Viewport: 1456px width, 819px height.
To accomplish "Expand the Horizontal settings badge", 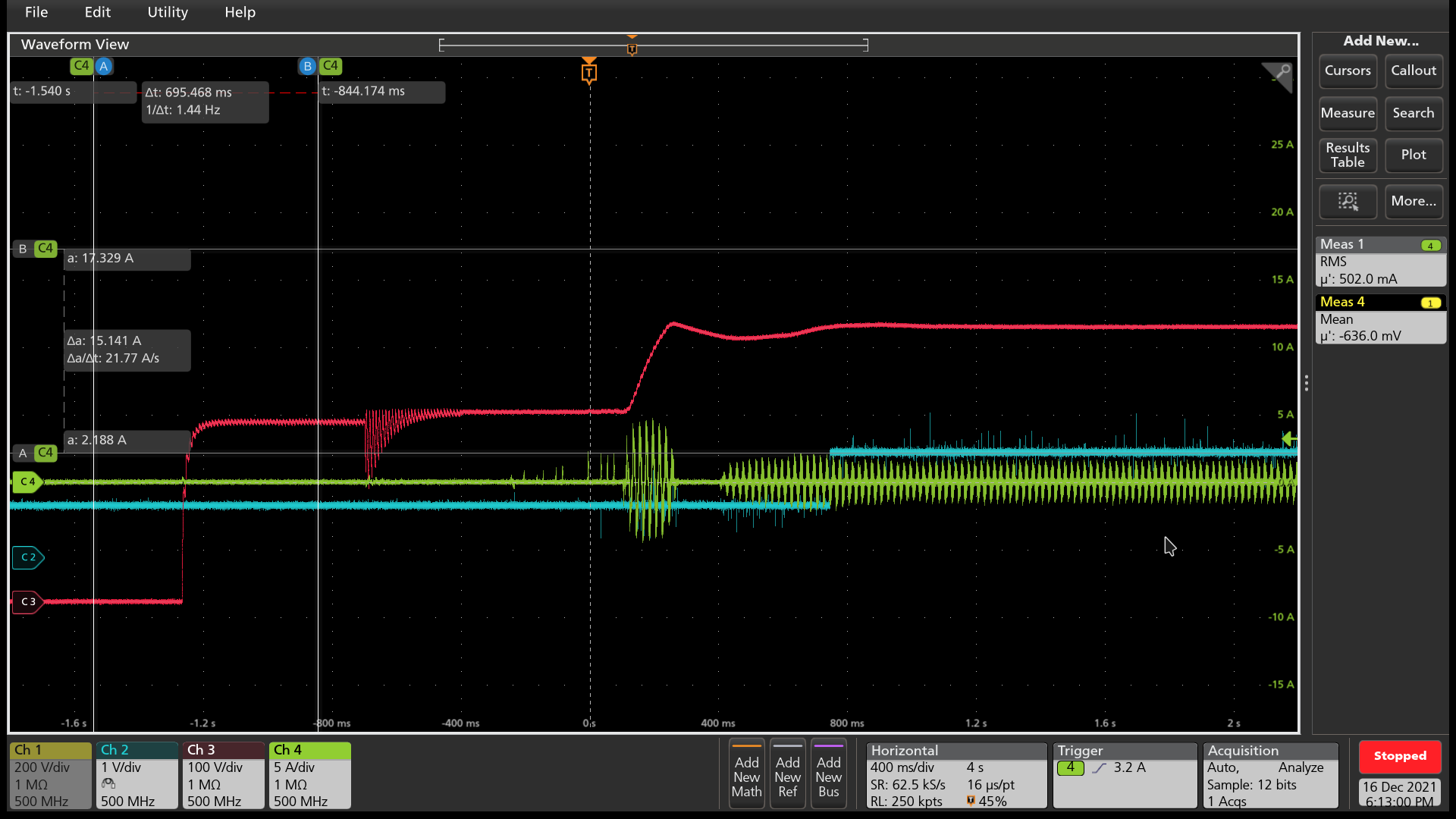I will pos(955,775).
